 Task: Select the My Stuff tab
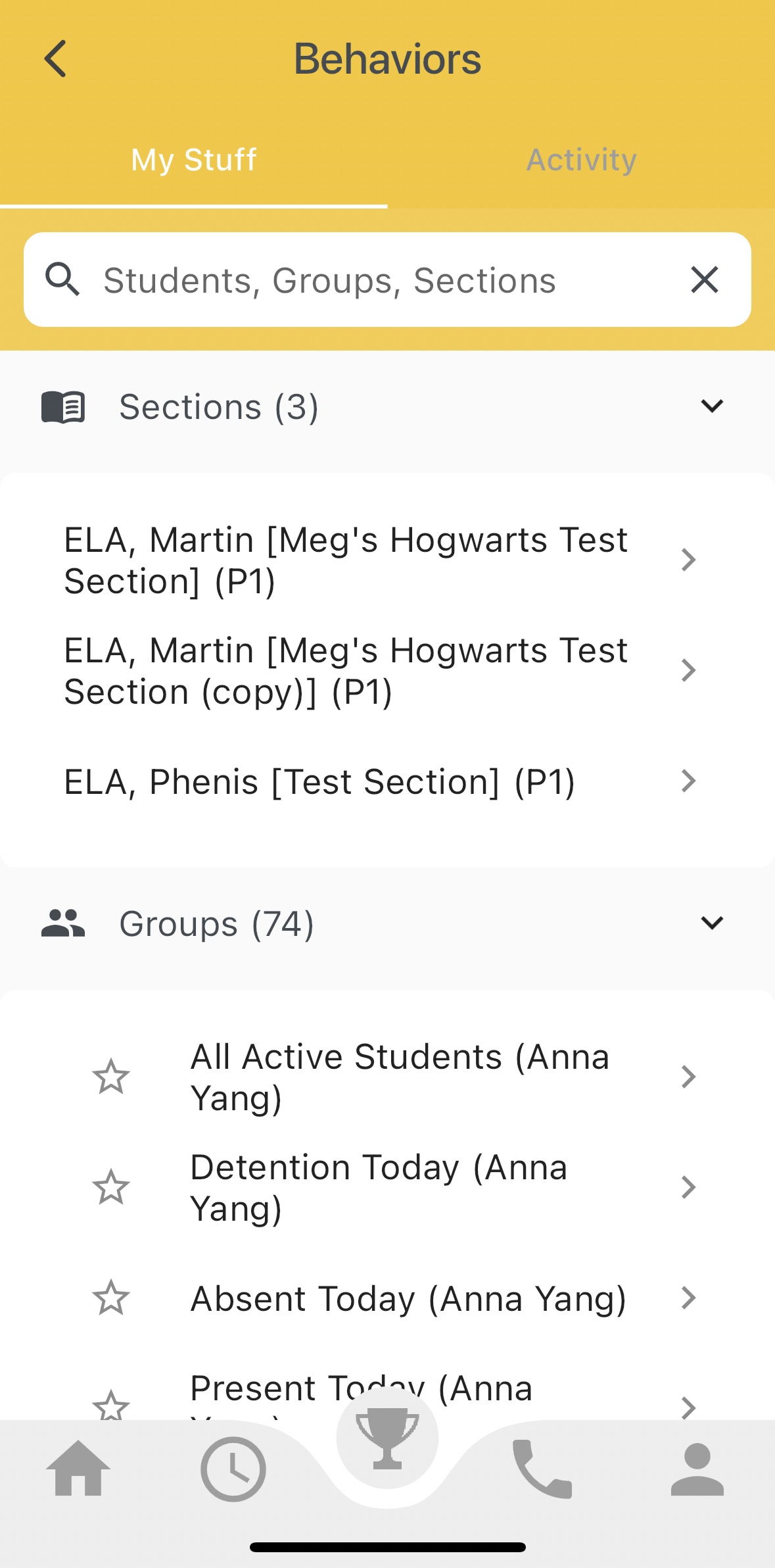[x=194, y=160]
